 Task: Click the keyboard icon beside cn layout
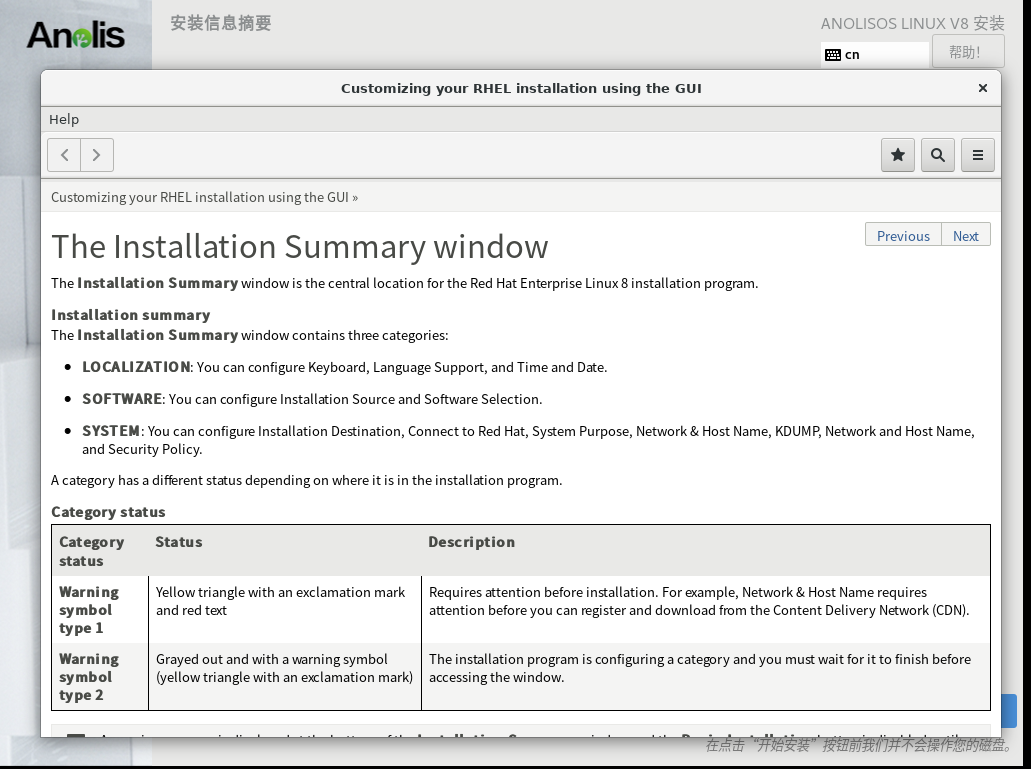833,55
